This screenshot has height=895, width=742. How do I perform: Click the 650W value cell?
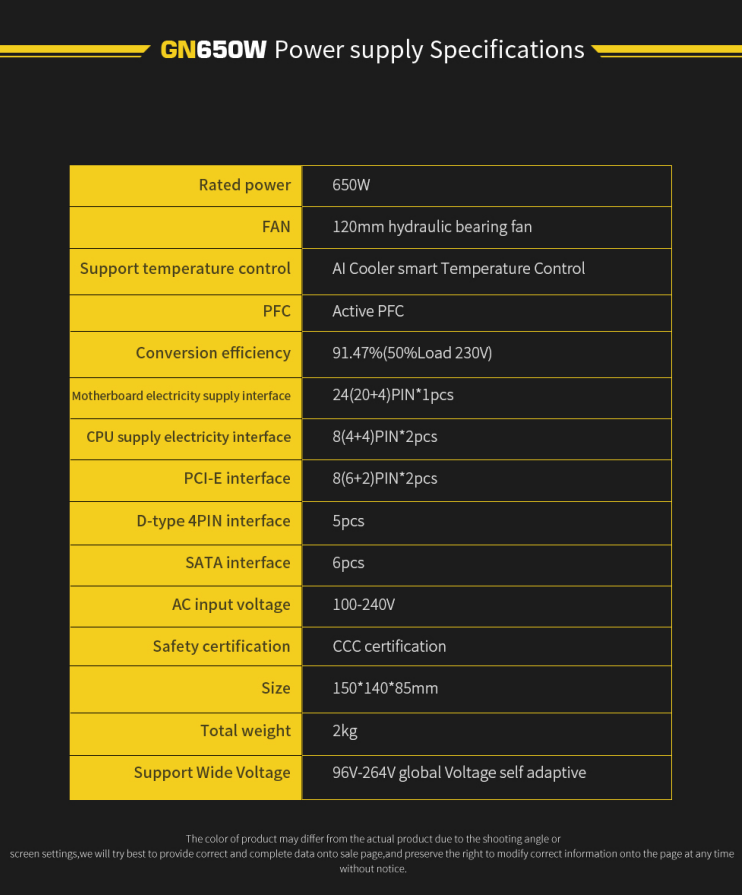[487, 186]
